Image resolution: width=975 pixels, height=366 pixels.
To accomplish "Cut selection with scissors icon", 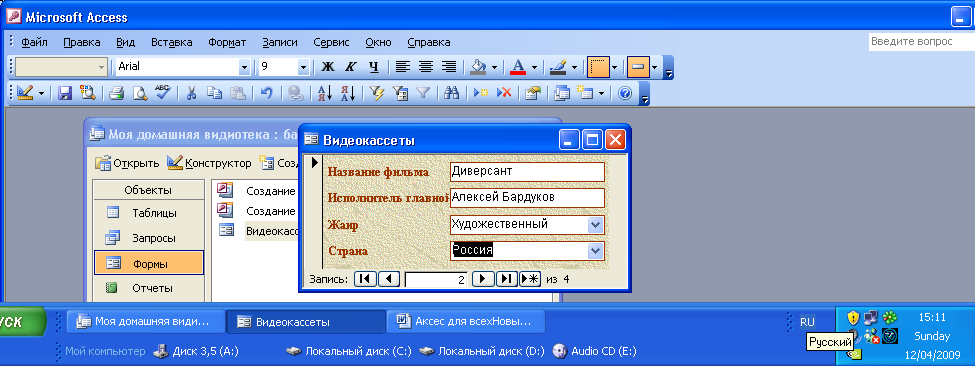I will 192,93.
